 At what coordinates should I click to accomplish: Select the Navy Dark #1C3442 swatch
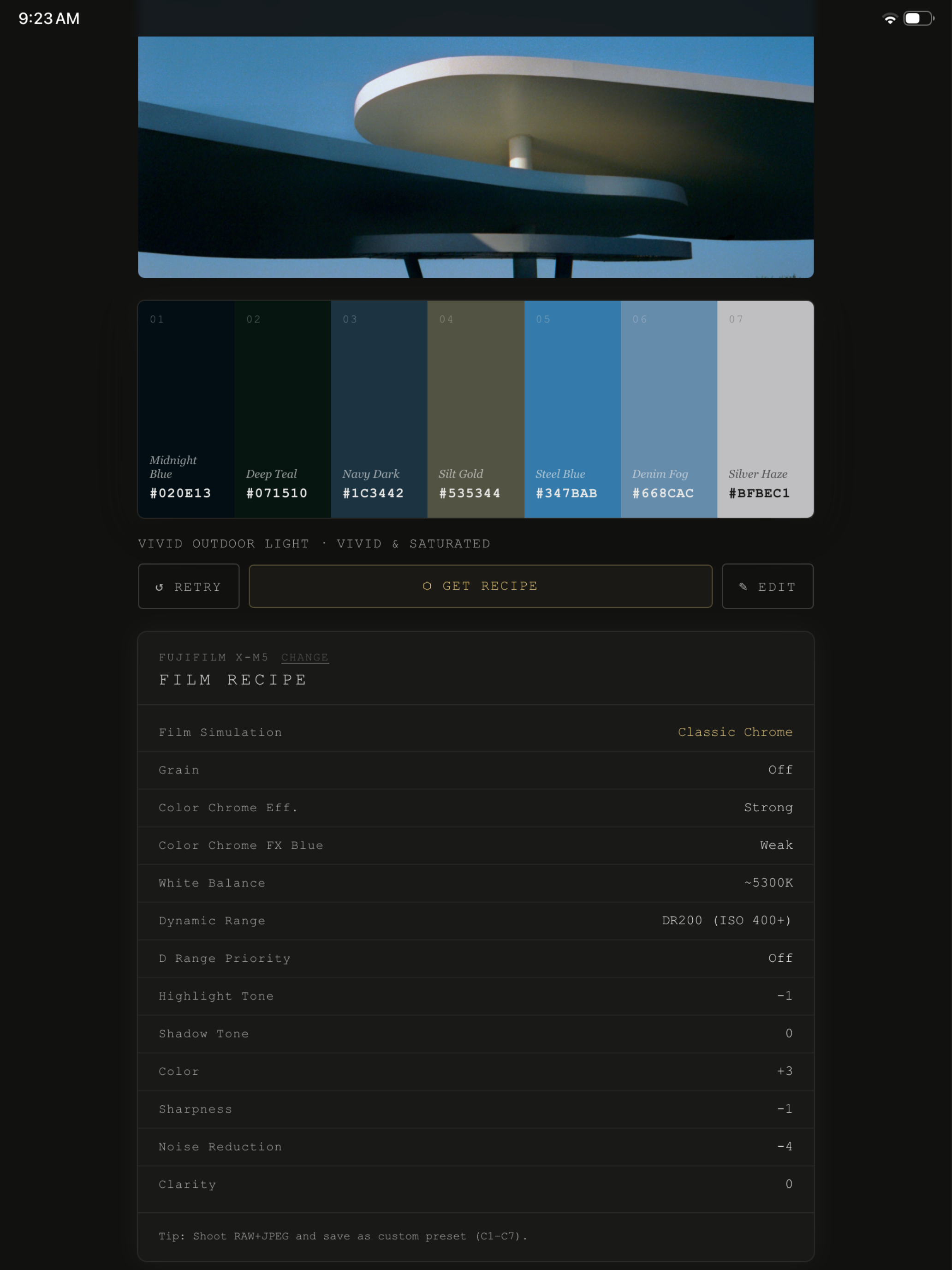click(x=379, y=409)
